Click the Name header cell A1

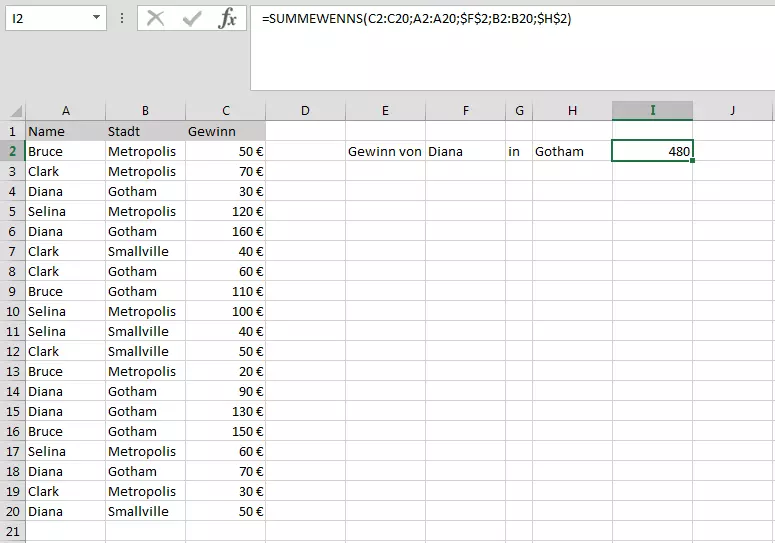(65, 131)
